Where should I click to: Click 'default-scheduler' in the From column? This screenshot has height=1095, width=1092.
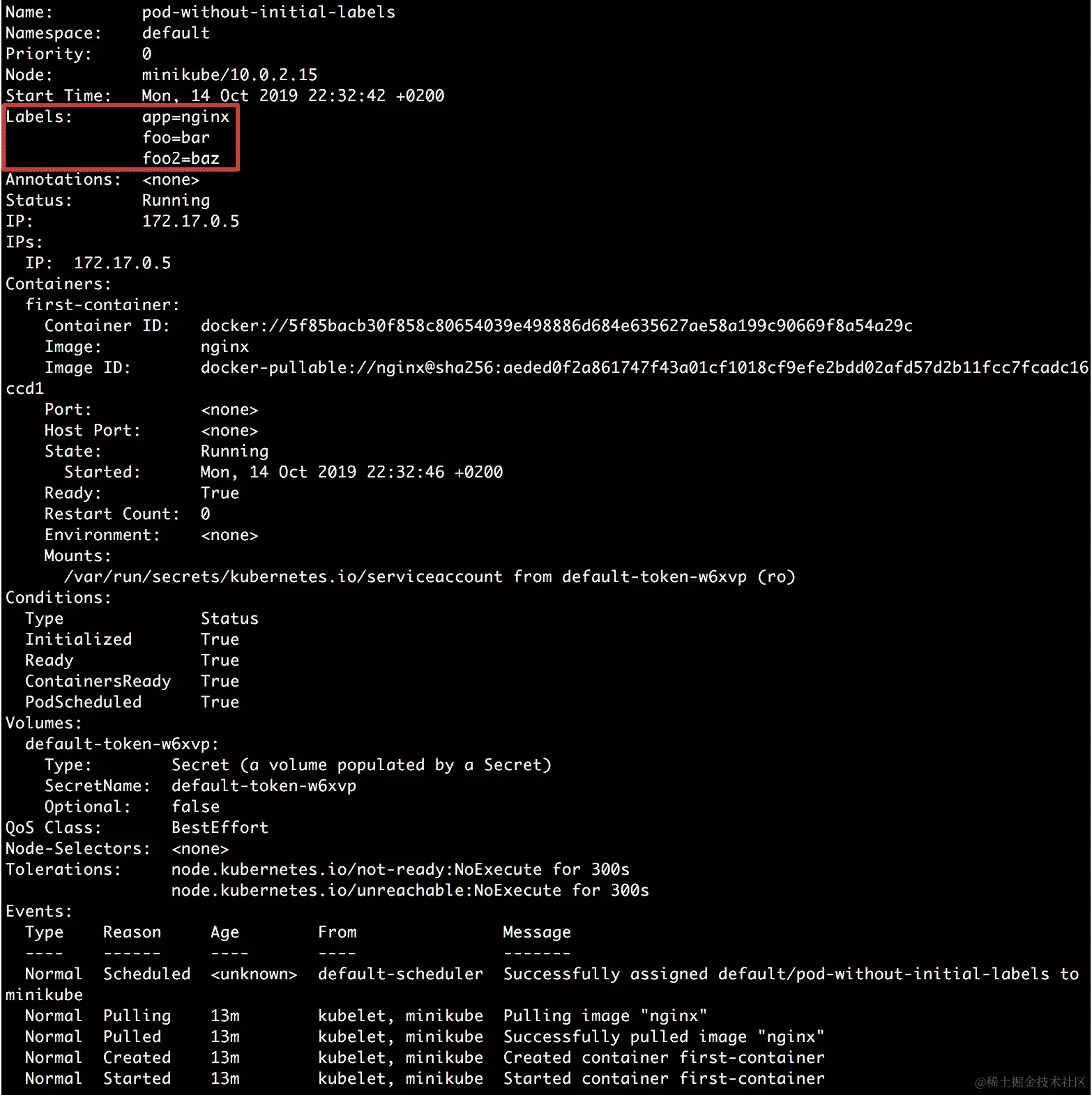(x=400, y=974)
